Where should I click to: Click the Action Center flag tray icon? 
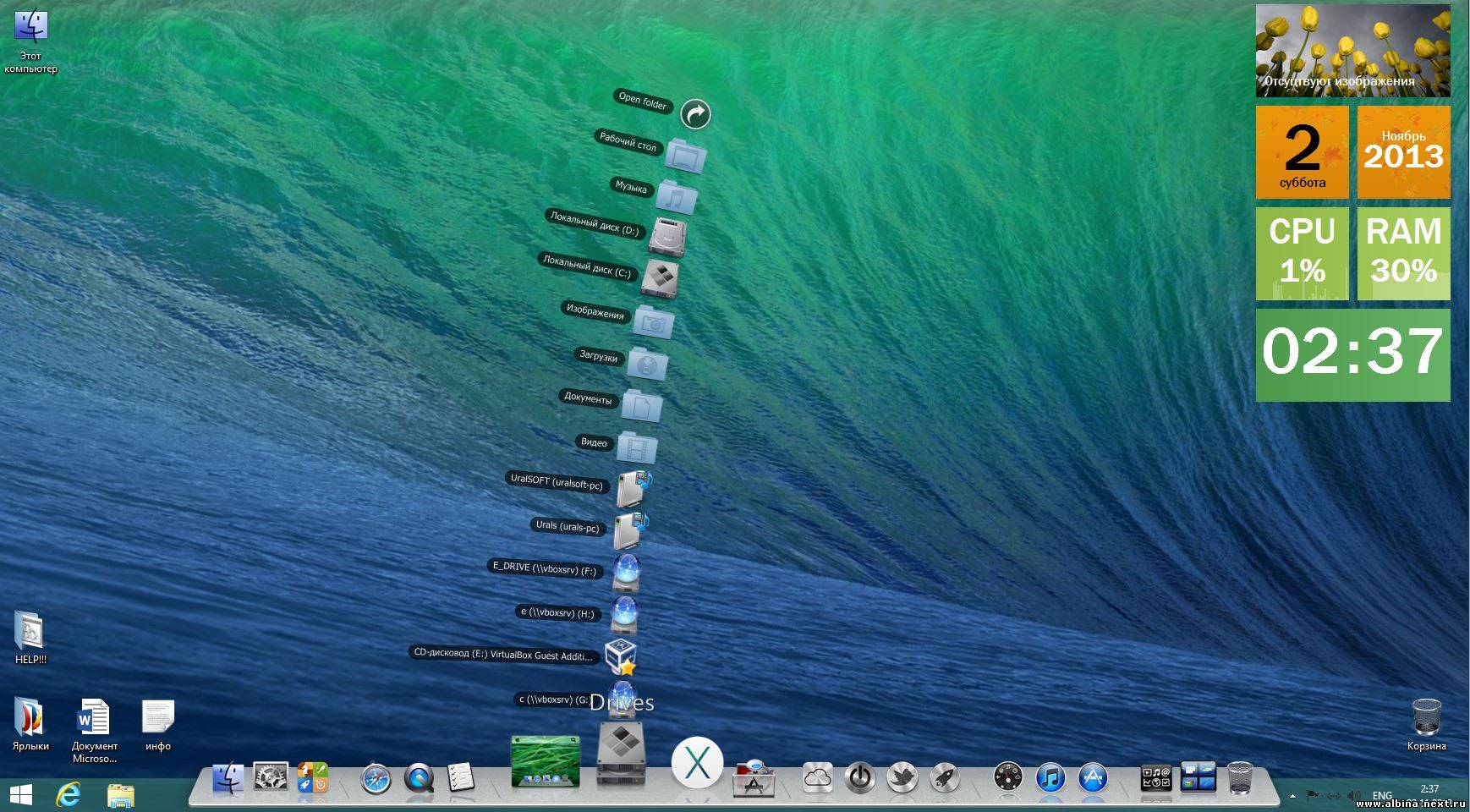click(1313, 795)
